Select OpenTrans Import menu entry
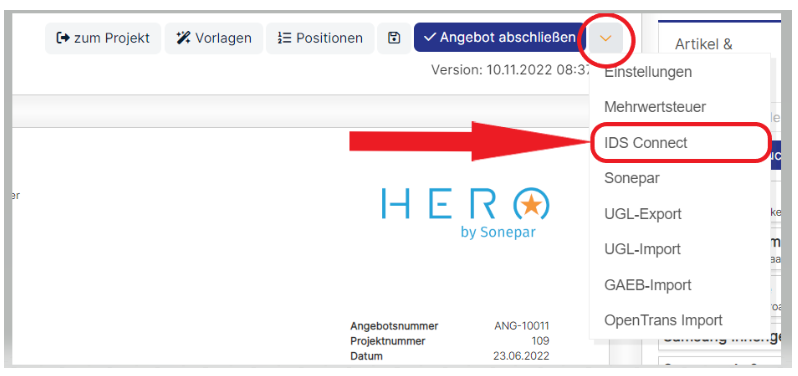The width and height of the screenshot is (798, 376). point(663,321)
